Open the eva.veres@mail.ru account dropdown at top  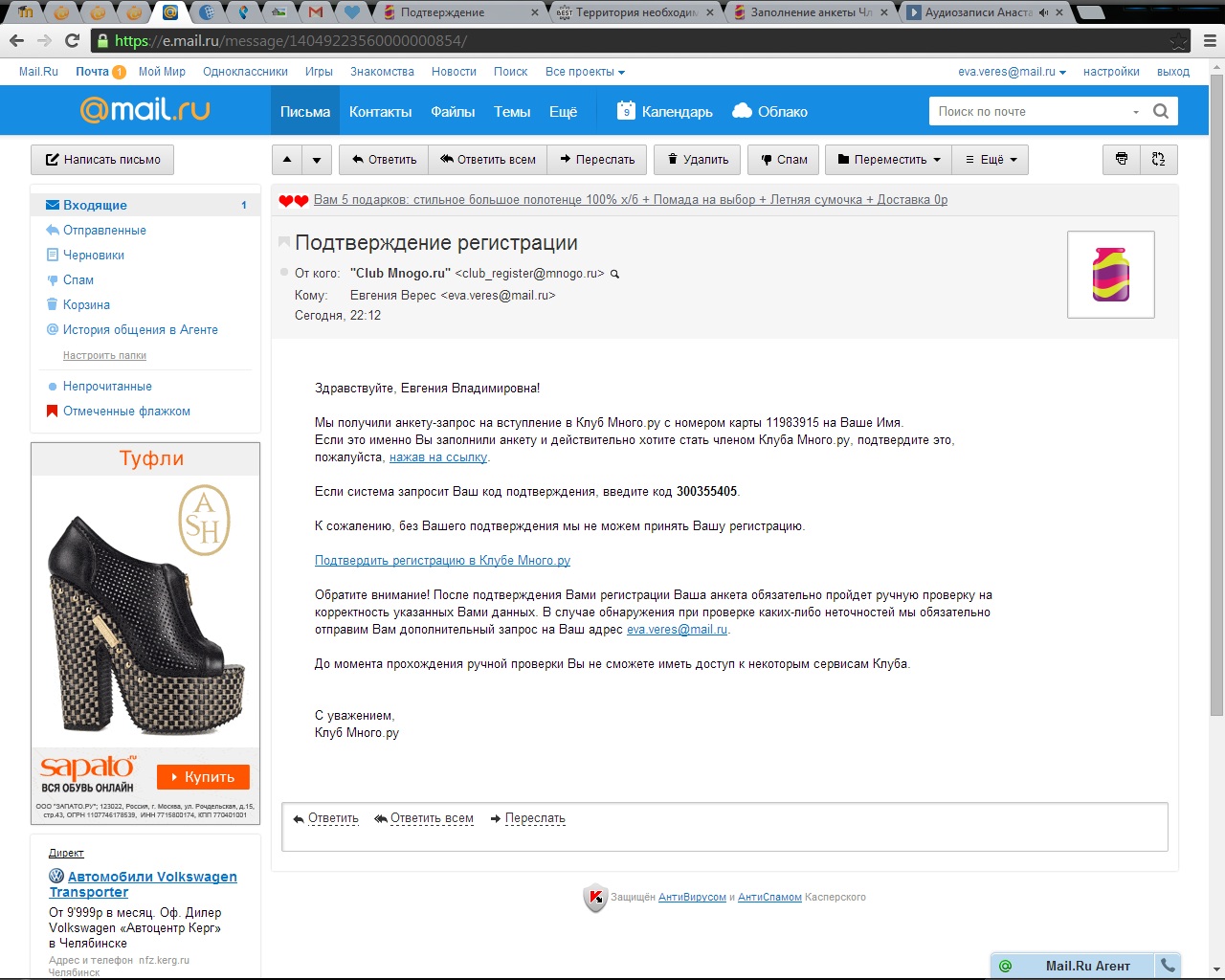click(1012, 72)
